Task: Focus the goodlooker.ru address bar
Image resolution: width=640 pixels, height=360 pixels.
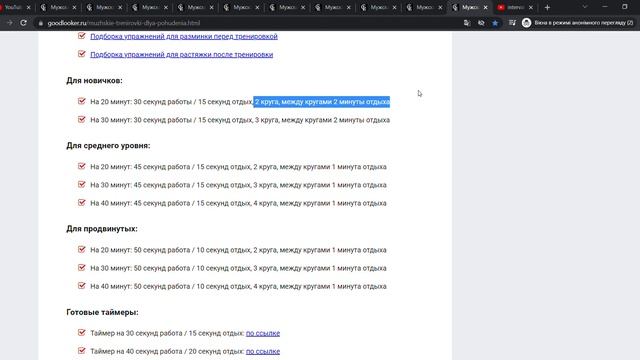Action: click(x=245, y=23)
